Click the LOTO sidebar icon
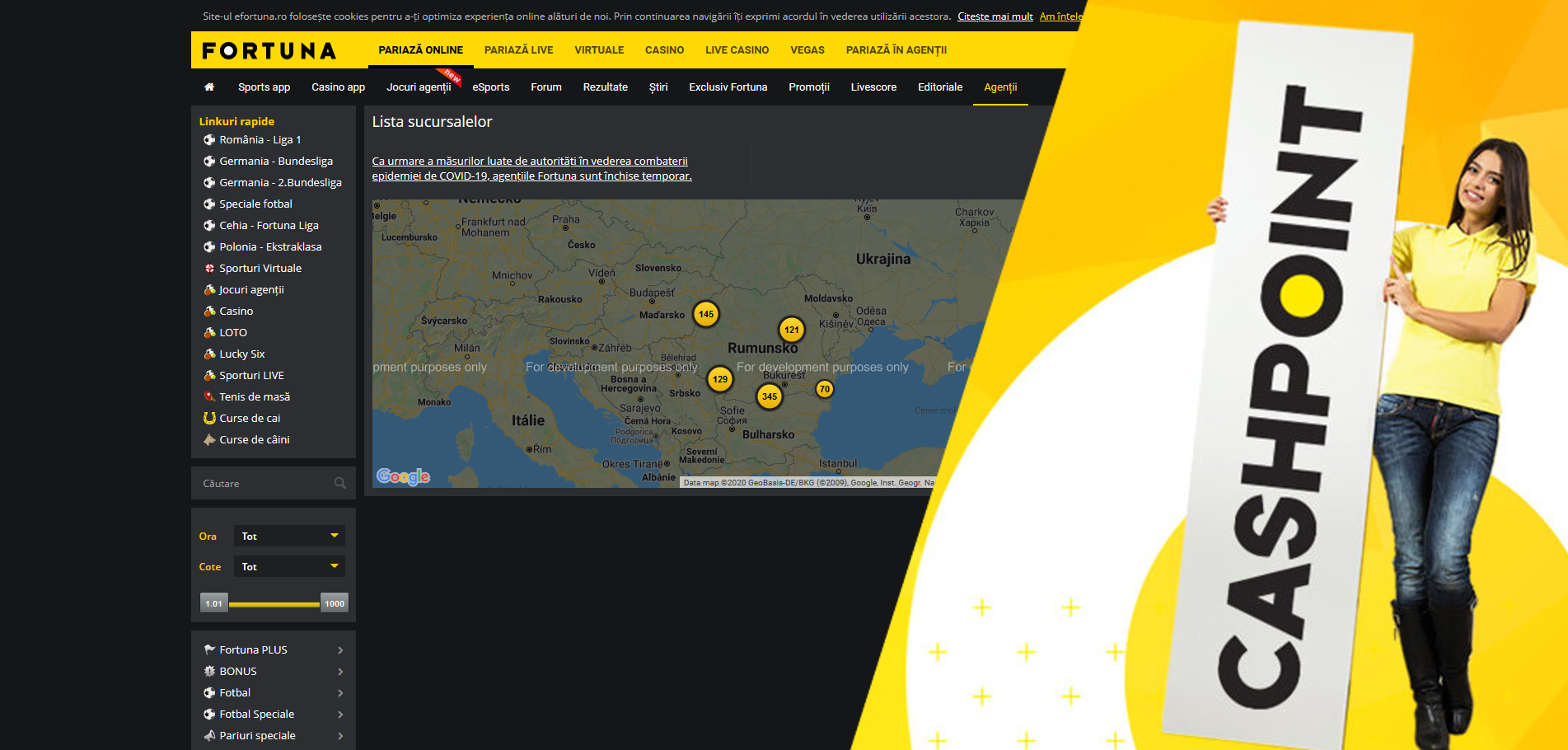This screenshot has width=1568, height=750. [x=209, y=333]
